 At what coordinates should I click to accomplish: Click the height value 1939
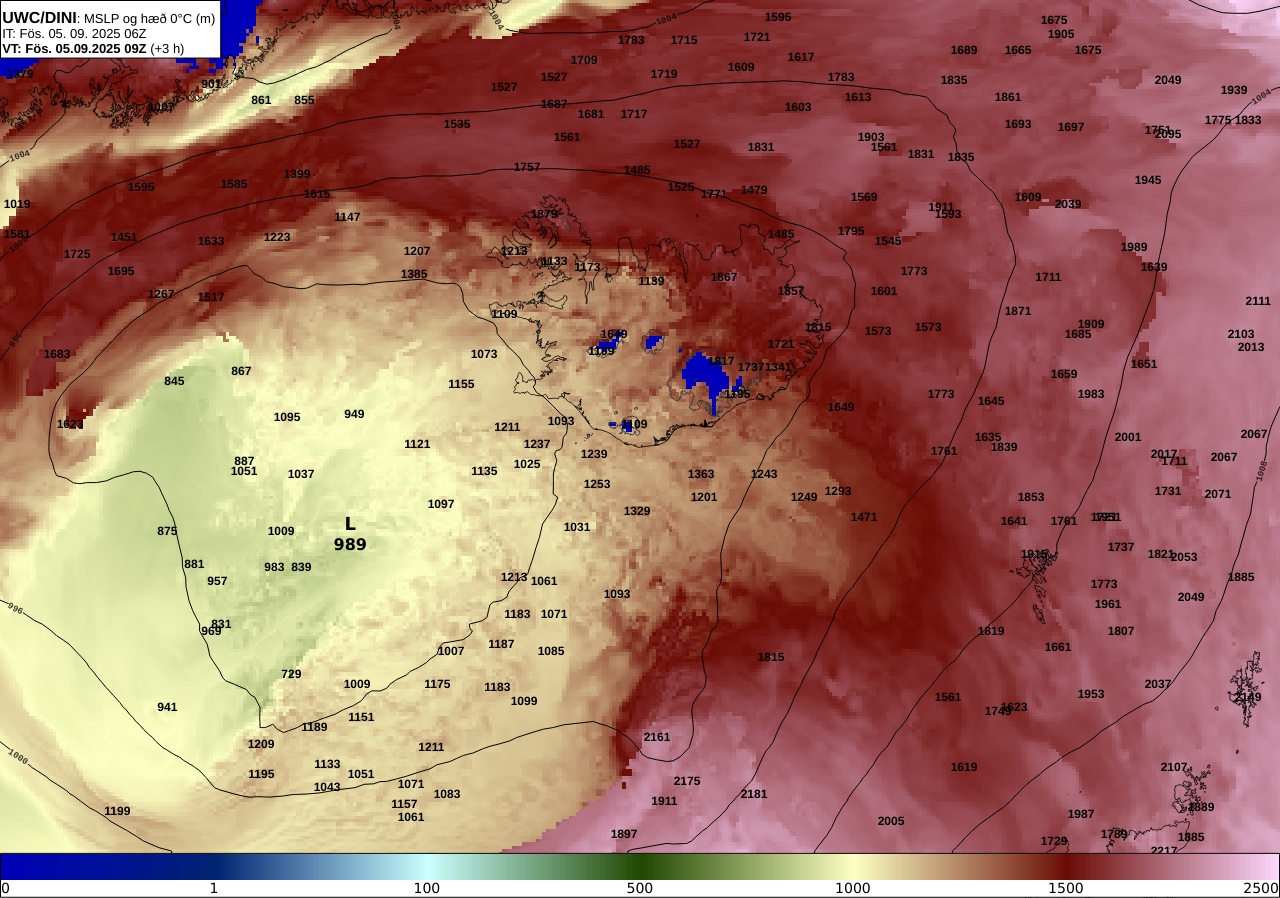[1234, 90]
